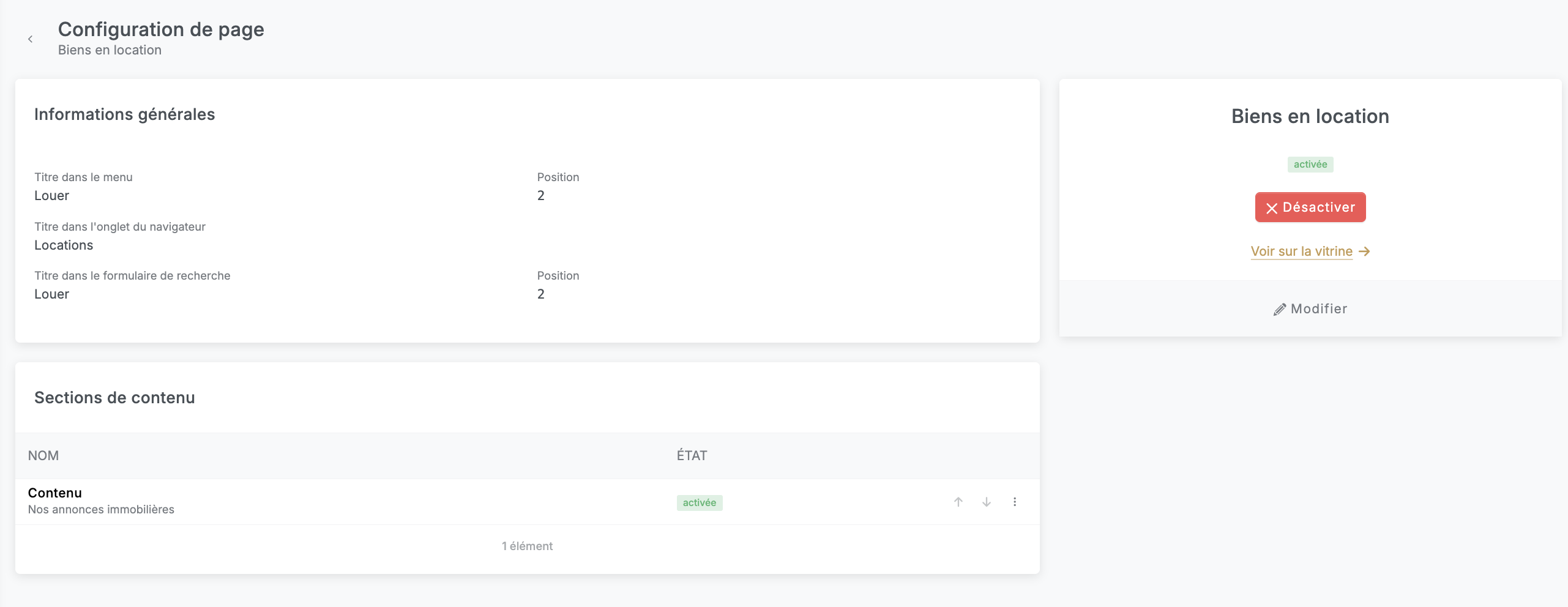Move the Contenu section down
1568x607 pixels.
point(987,502)
